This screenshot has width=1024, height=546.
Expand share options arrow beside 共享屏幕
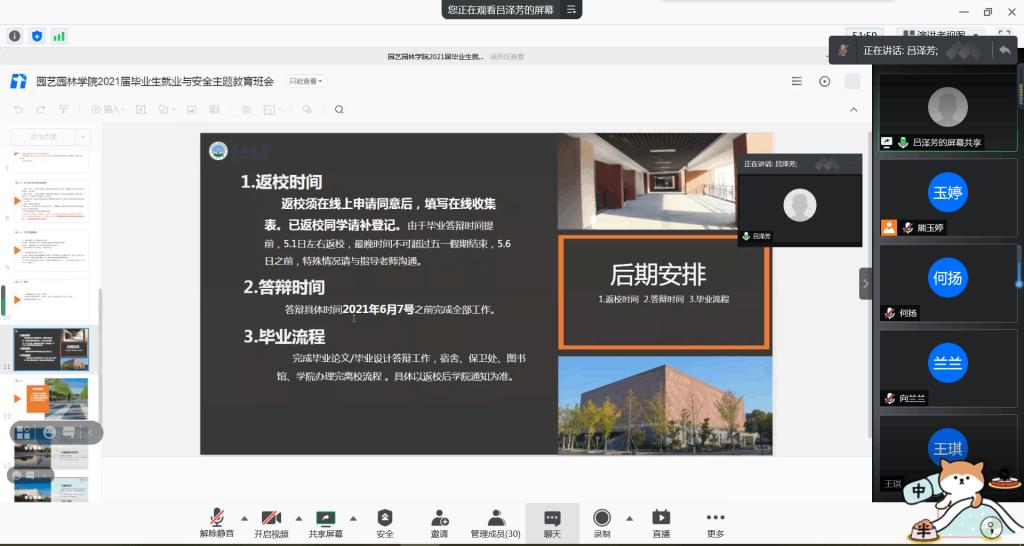[352, 518]
